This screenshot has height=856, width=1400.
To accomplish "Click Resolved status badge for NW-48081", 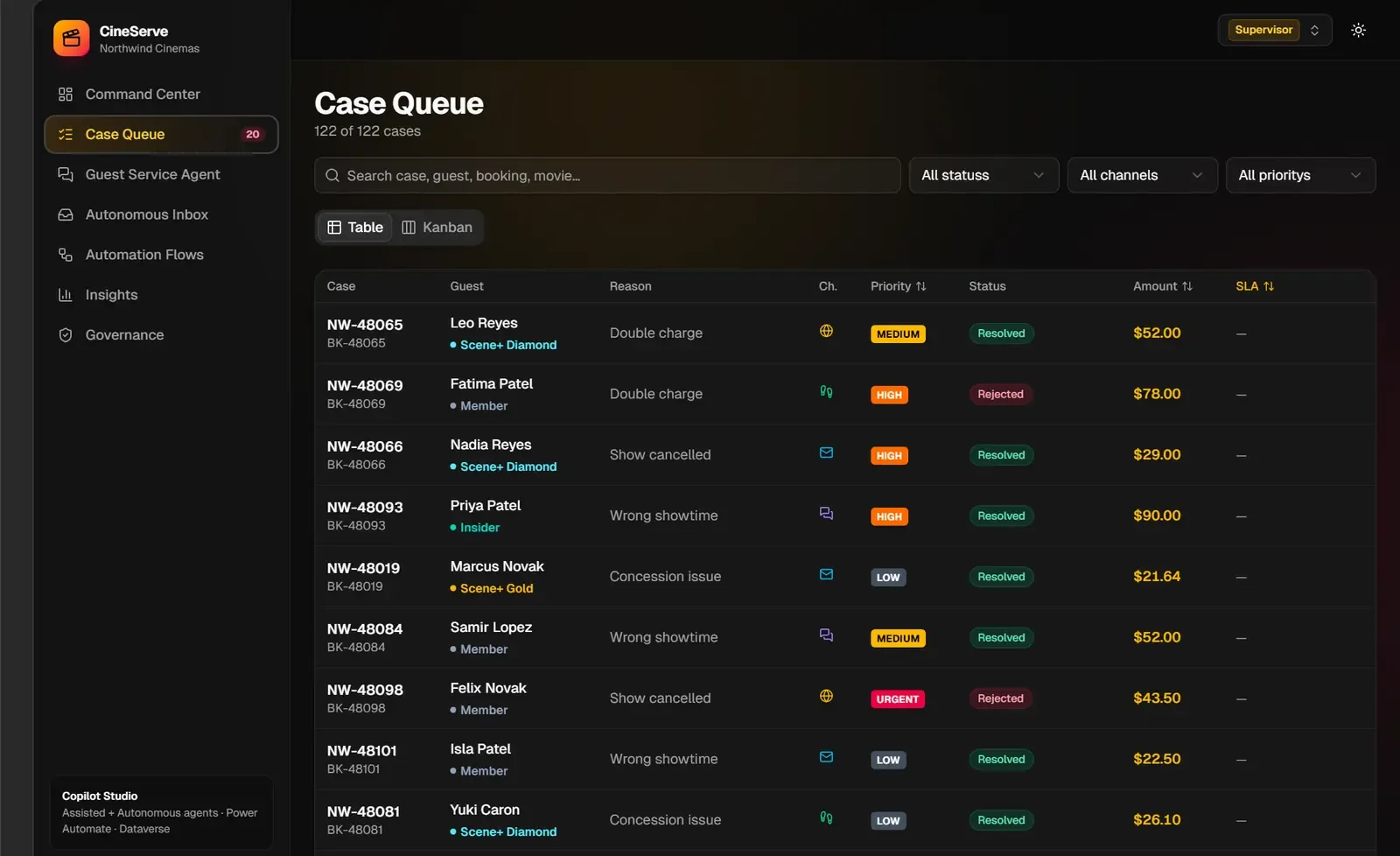I will click(1001, 820).
